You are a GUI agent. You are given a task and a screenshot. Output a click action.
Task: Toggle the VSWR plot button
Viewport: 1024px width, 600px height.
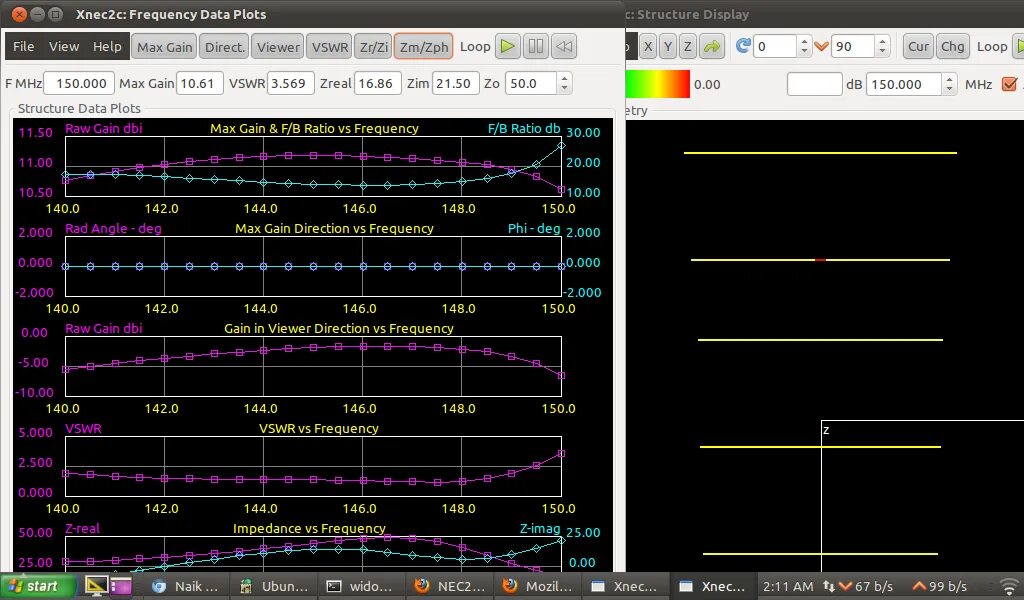click(329, 47)
